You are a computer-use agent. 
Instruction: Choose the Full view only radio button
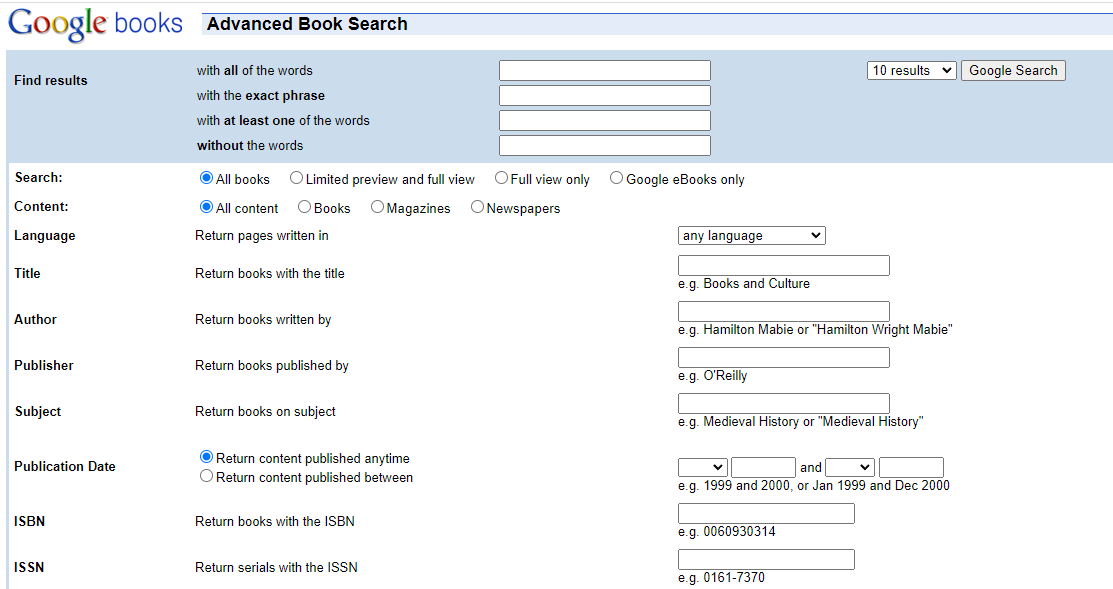[501, 178]
